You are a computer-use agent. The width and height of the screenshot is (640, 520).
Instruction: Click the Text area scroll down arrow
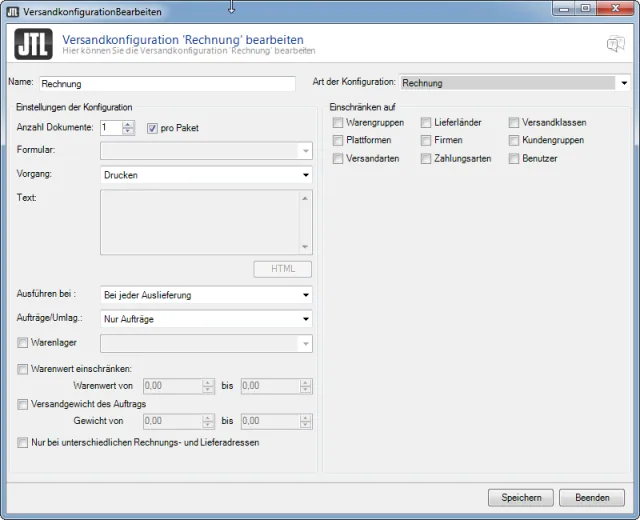coord(305,247)
